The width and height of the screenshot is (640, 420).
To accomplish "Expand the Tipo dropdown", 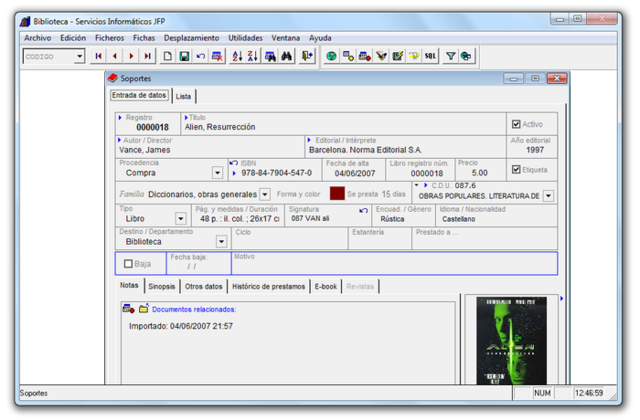I will click(x=180, y=219).
